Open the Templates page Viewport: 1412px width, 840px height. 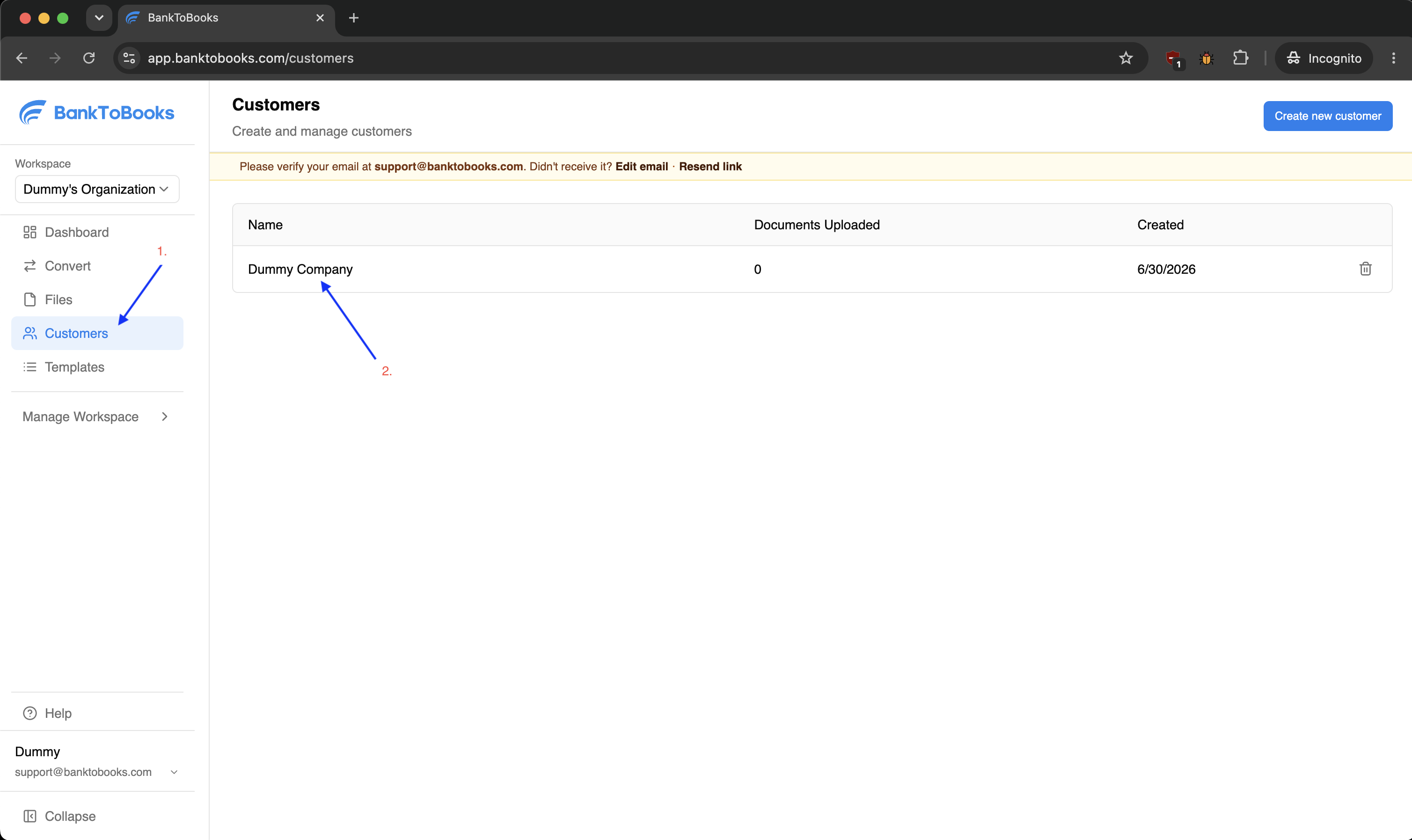point(97,367)
